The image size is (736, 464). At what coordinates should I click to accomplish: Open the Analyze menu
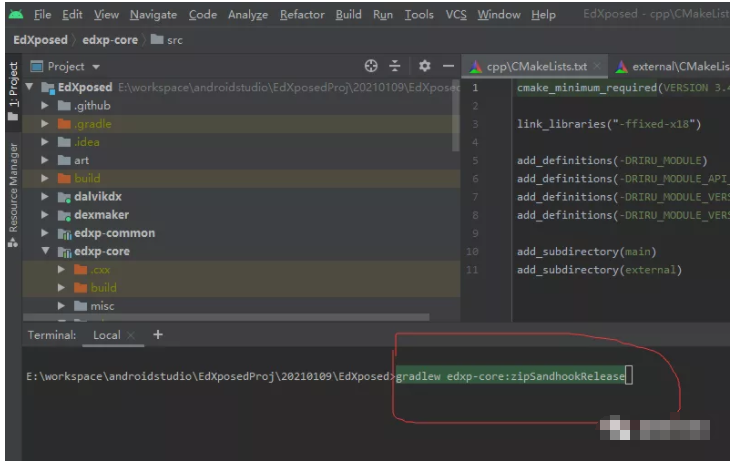[248, 15]
